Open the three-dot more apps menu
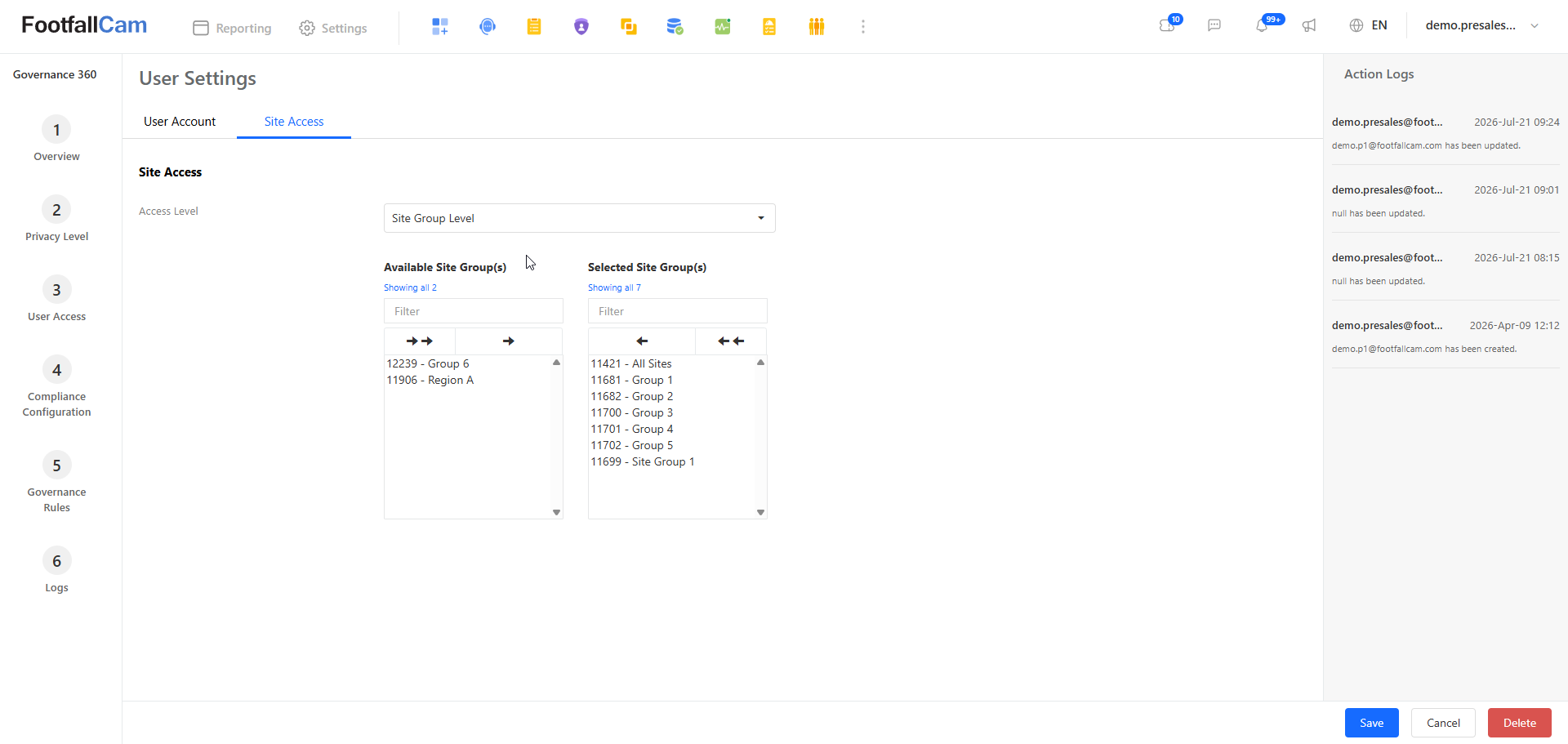Screen dimensions: 1568x744 [863, 27]
